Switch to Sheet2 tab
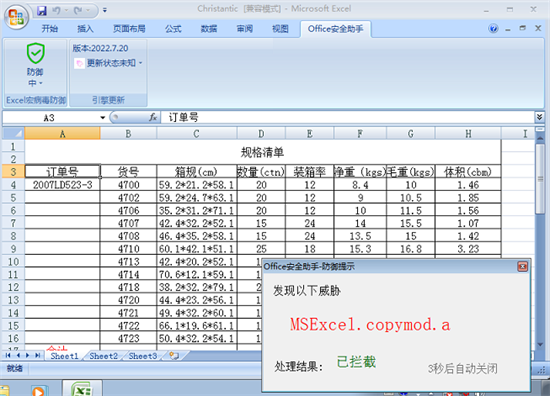 pos(103,356)
